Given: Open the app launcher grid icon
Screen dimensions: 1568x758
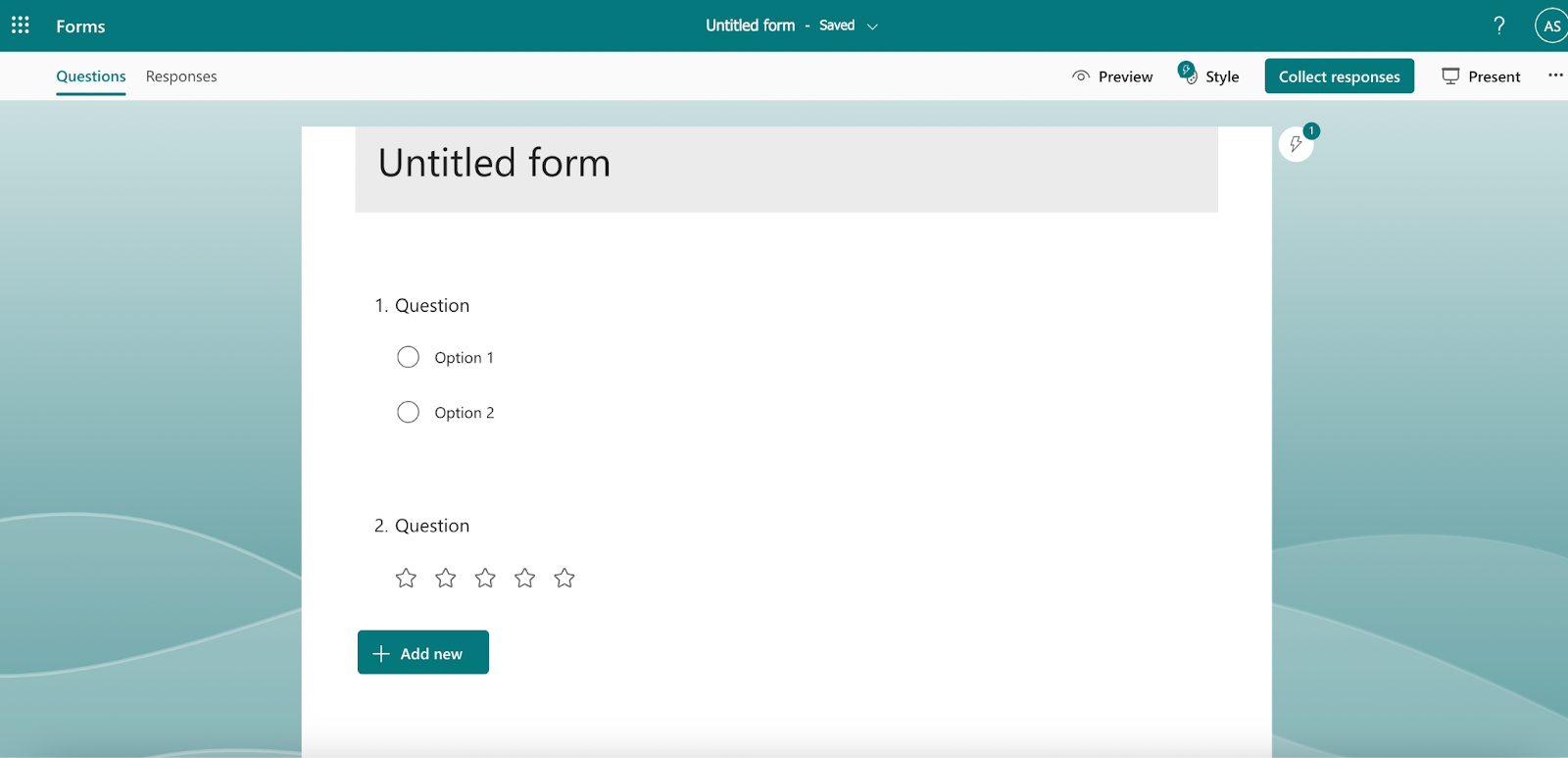Looking at the screenshot, I should click(x=21, y=25).
